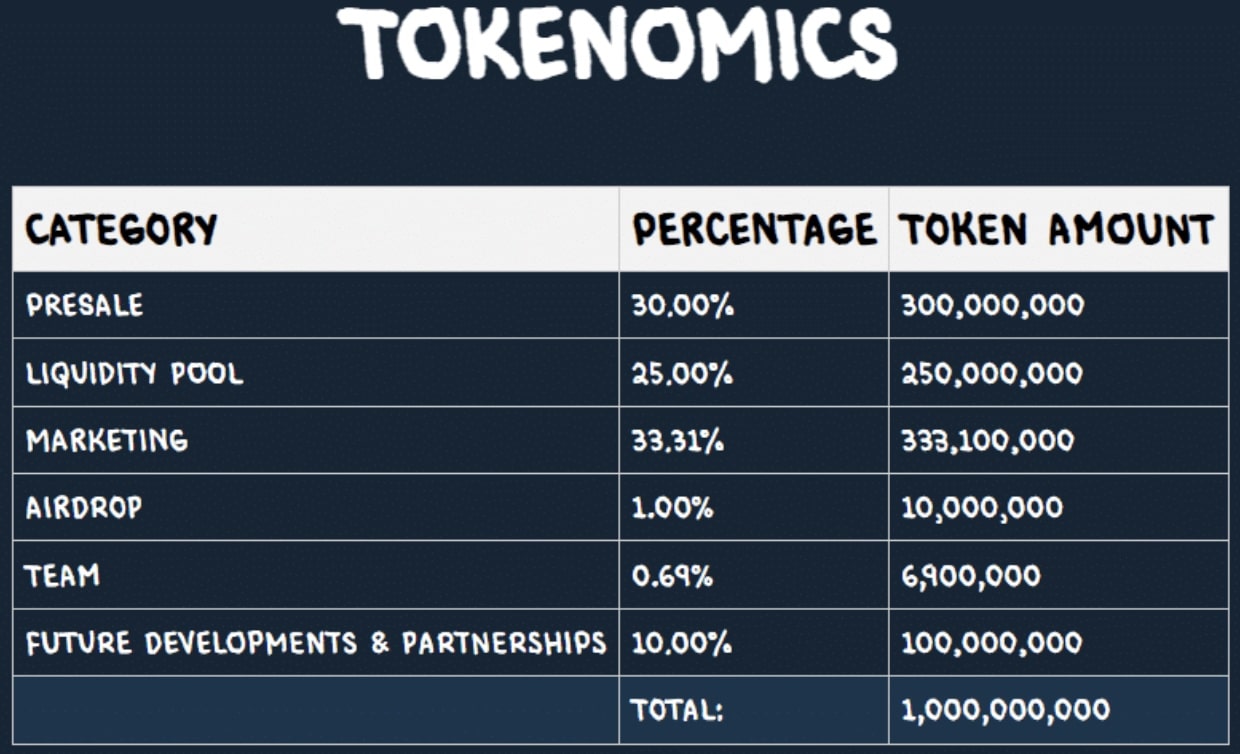This screenshot has width=1240, height=754.
Task: Select the 33.31% marketing percentage
Action: click(x=678, y=440)
